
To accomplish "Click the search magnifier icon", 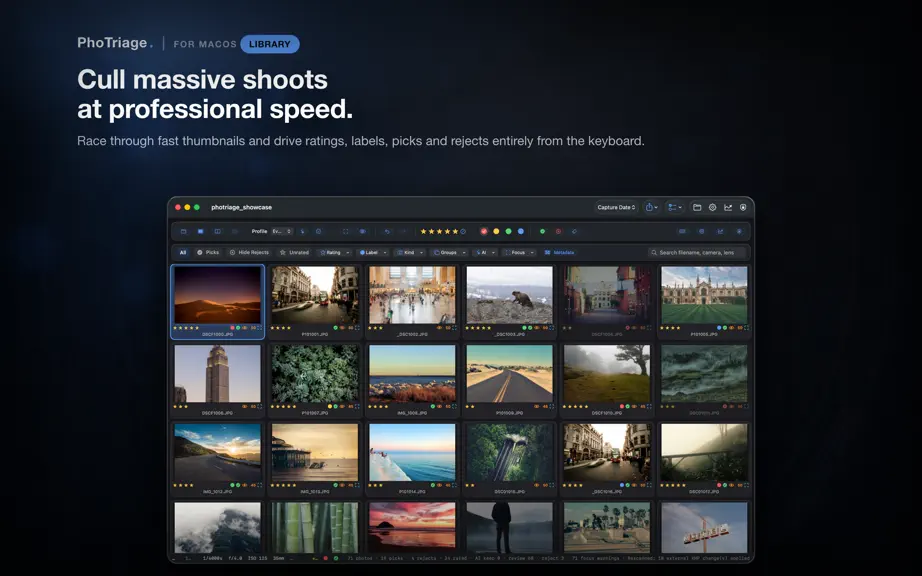I will (654, 253).
